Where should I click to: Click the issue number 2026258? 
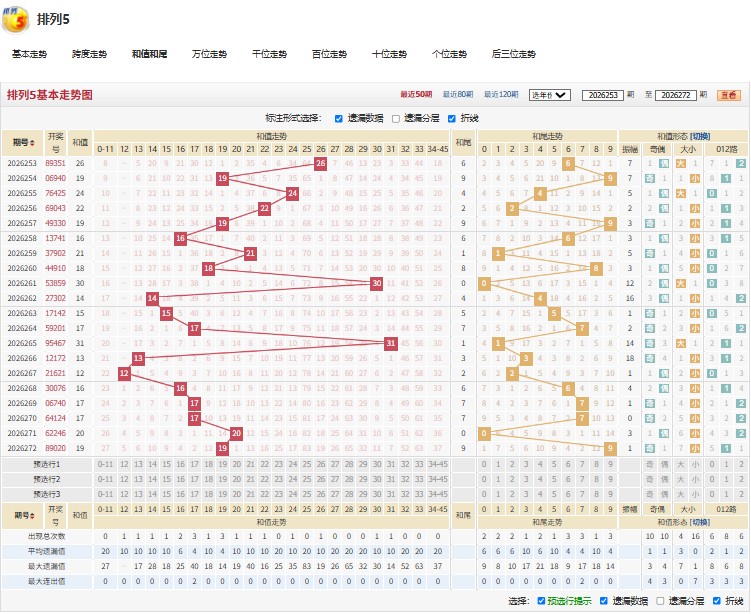(22, 239)
